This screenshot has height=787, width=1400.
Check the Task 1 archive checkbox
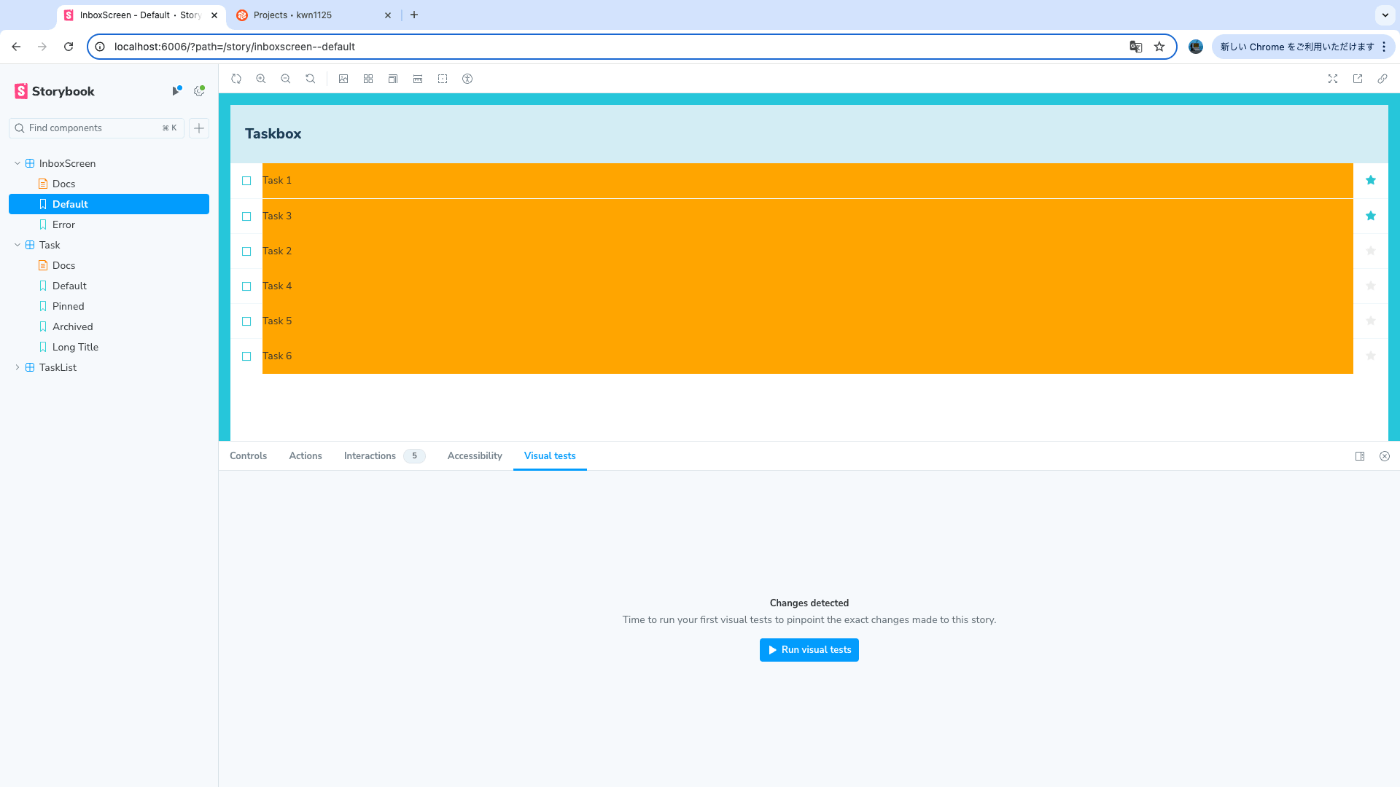[x=247, y=181]
